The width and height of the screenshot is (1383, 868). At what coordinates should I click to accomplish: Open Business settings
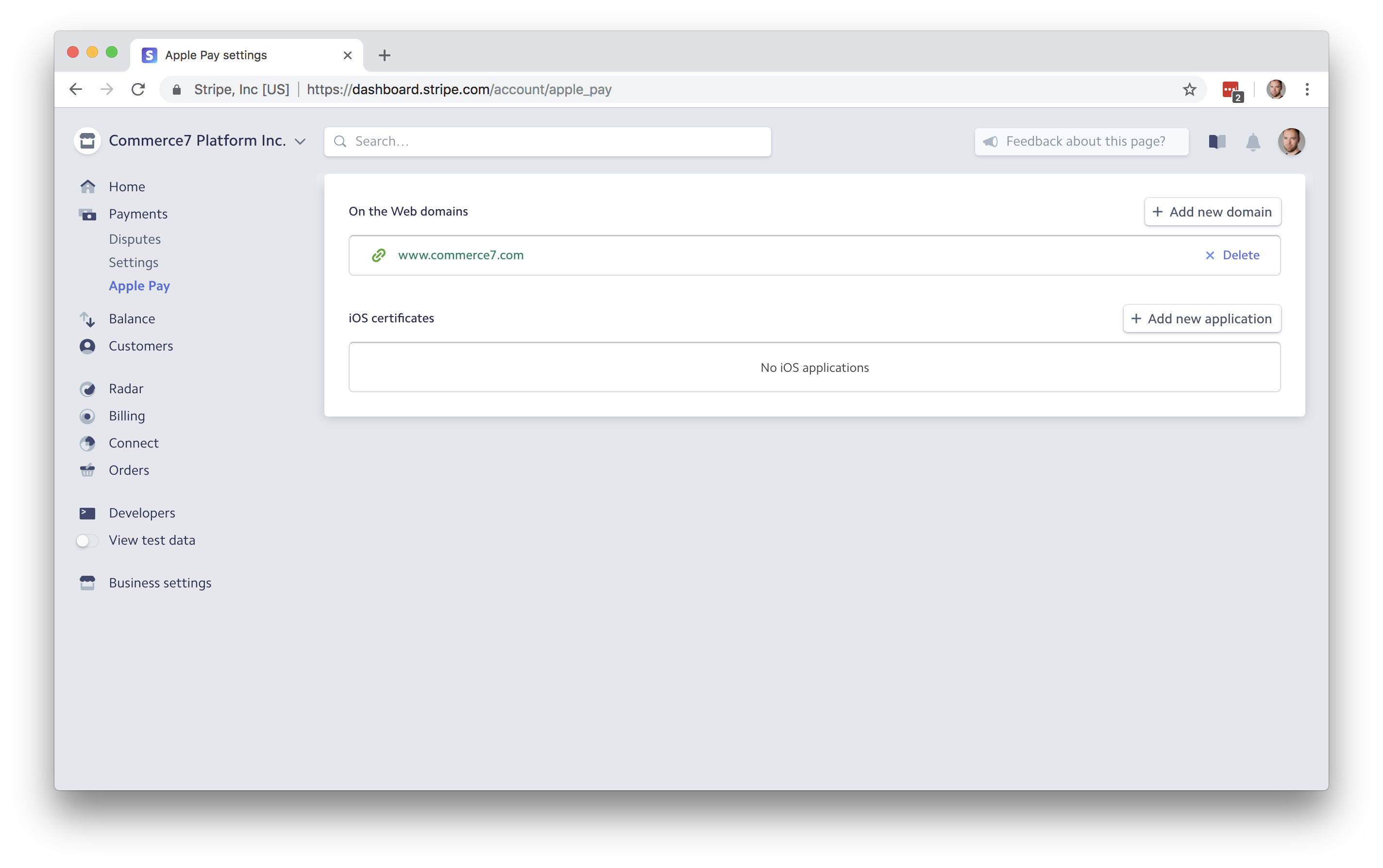coord(160,583)
